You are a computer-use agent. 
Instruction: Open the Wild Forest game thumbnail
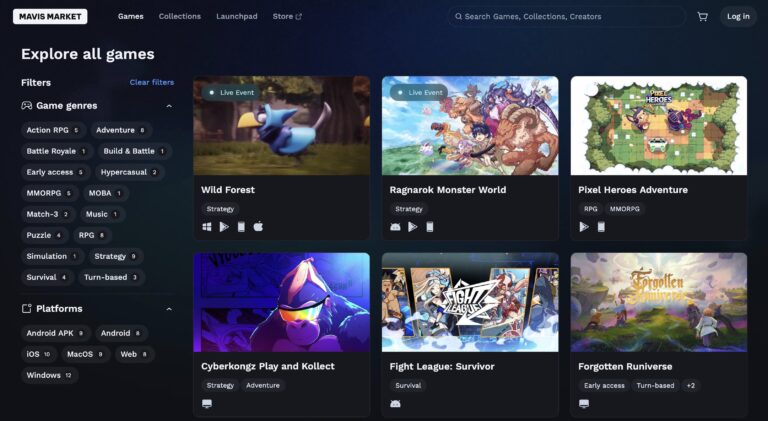[x=282, y=125]
